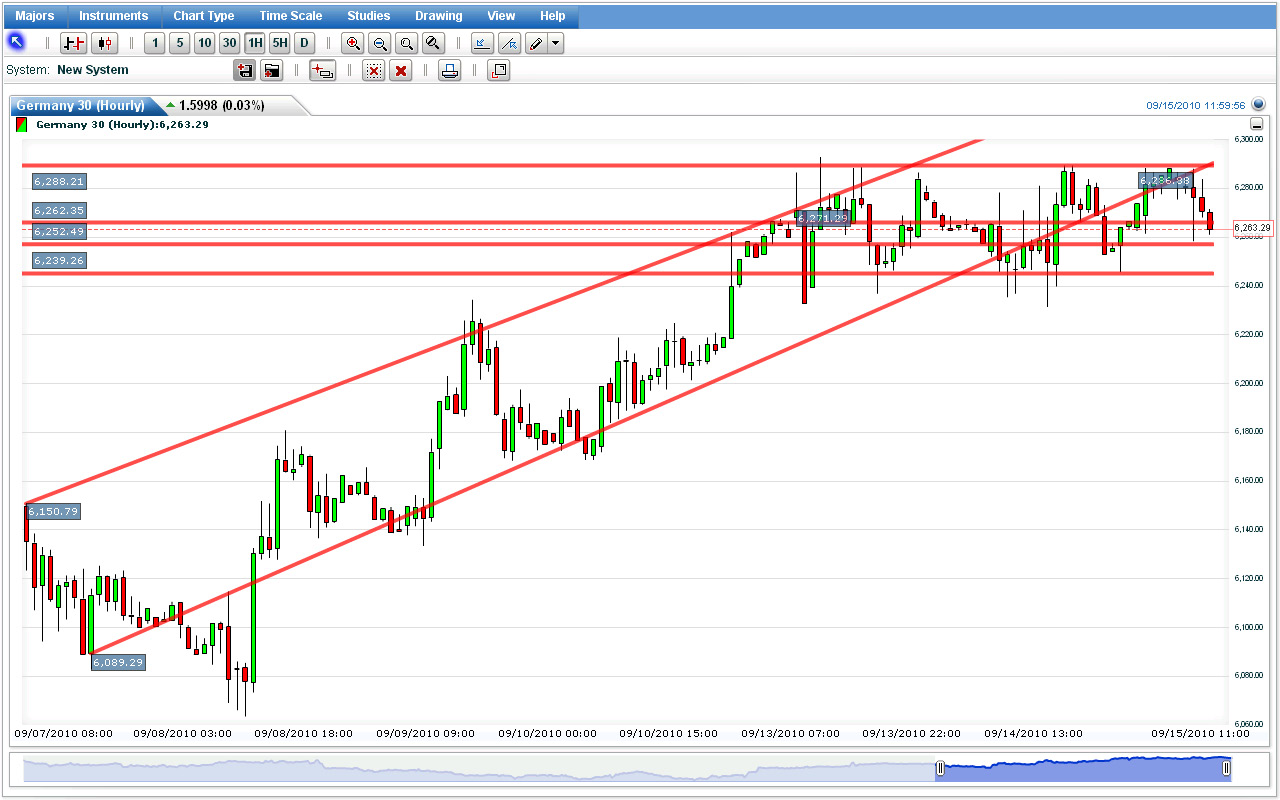The width and height of the screenshot is (1280, 800).
Task: Click the add chart window icon
Action: 323,70
